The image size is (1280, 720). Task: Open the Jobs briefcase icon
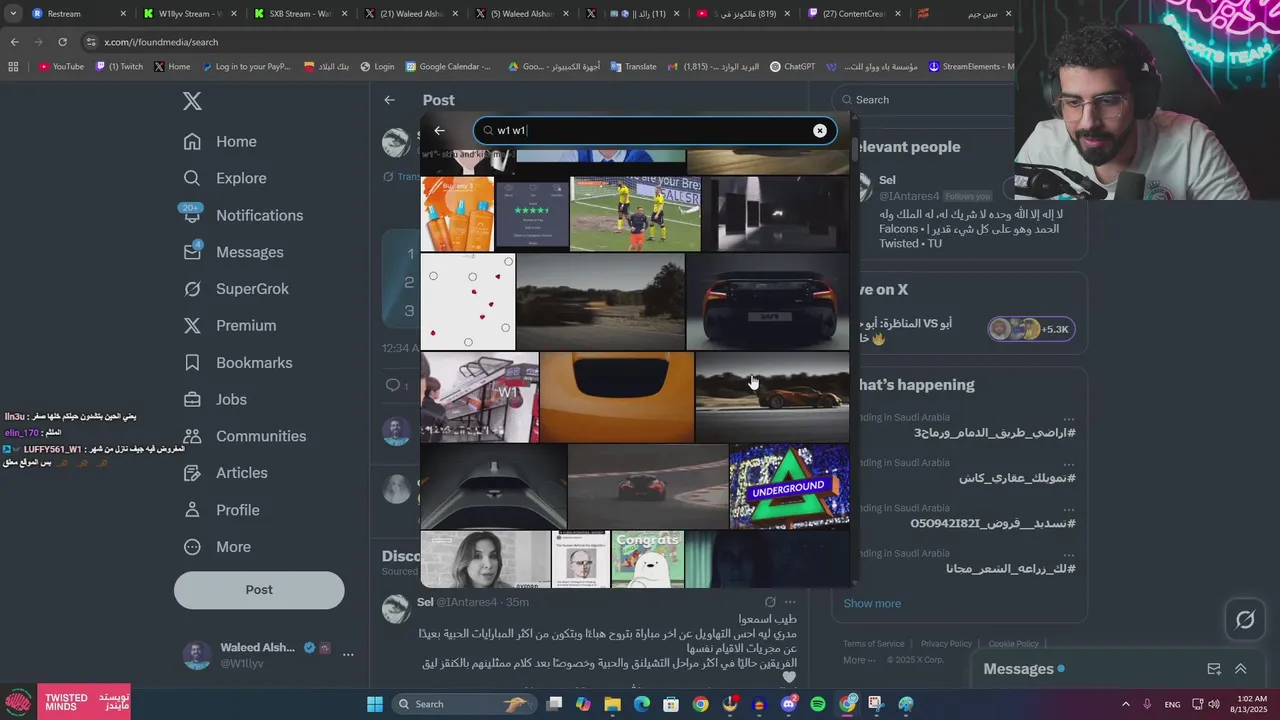193,399
